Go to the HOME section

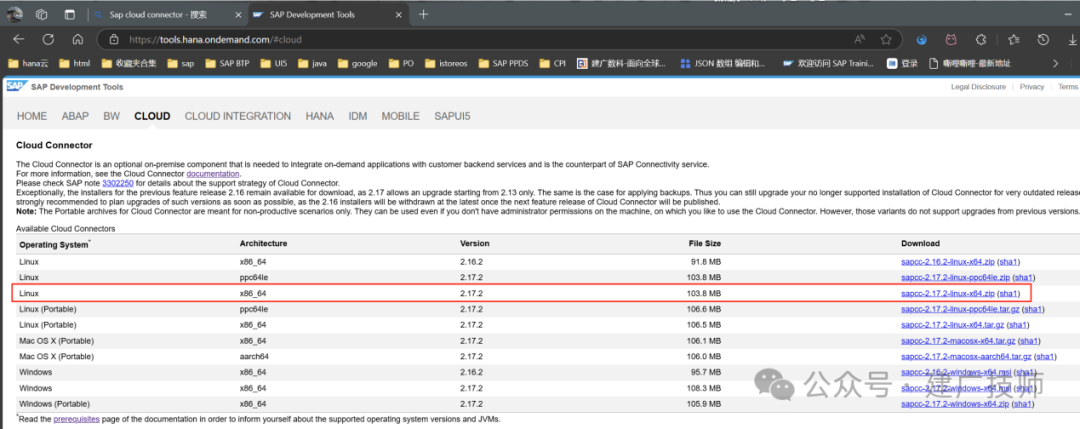(32, 116)
